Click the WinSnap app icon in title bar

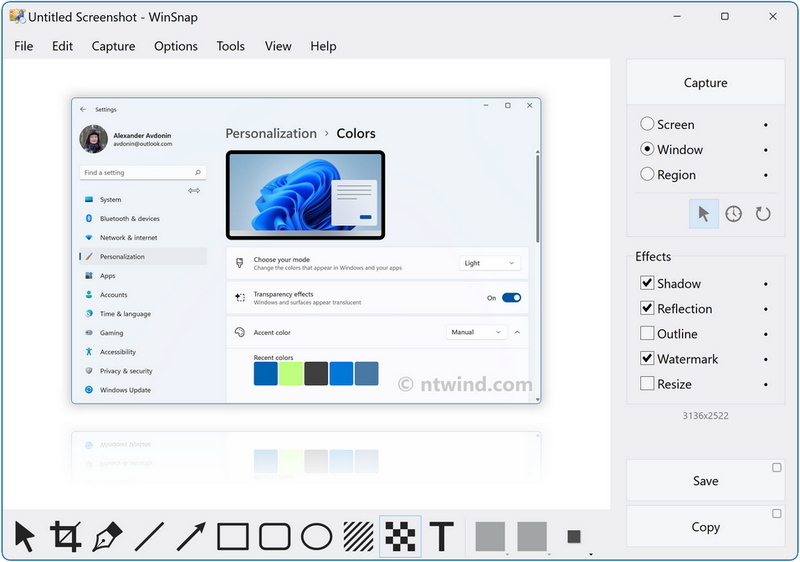pos(17,16)
